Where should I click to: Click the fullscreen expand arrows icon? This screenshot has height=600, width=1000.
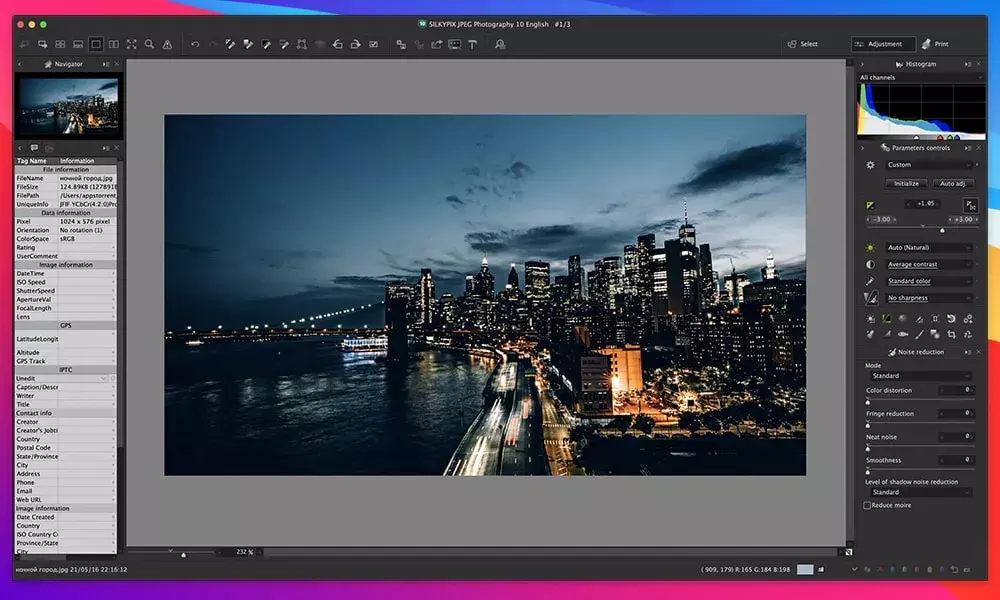131,44
